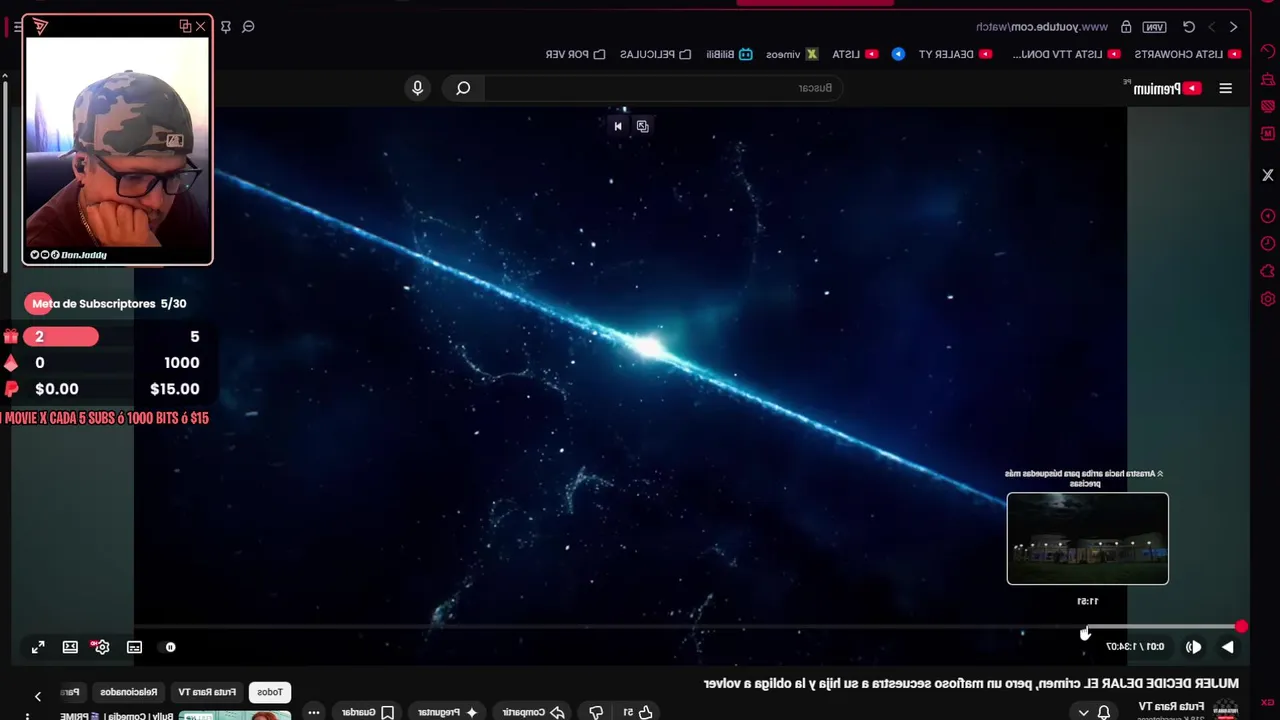Open player settings gear menu
Viewport: 1280px width, 720px height.
tap(101, 647)
